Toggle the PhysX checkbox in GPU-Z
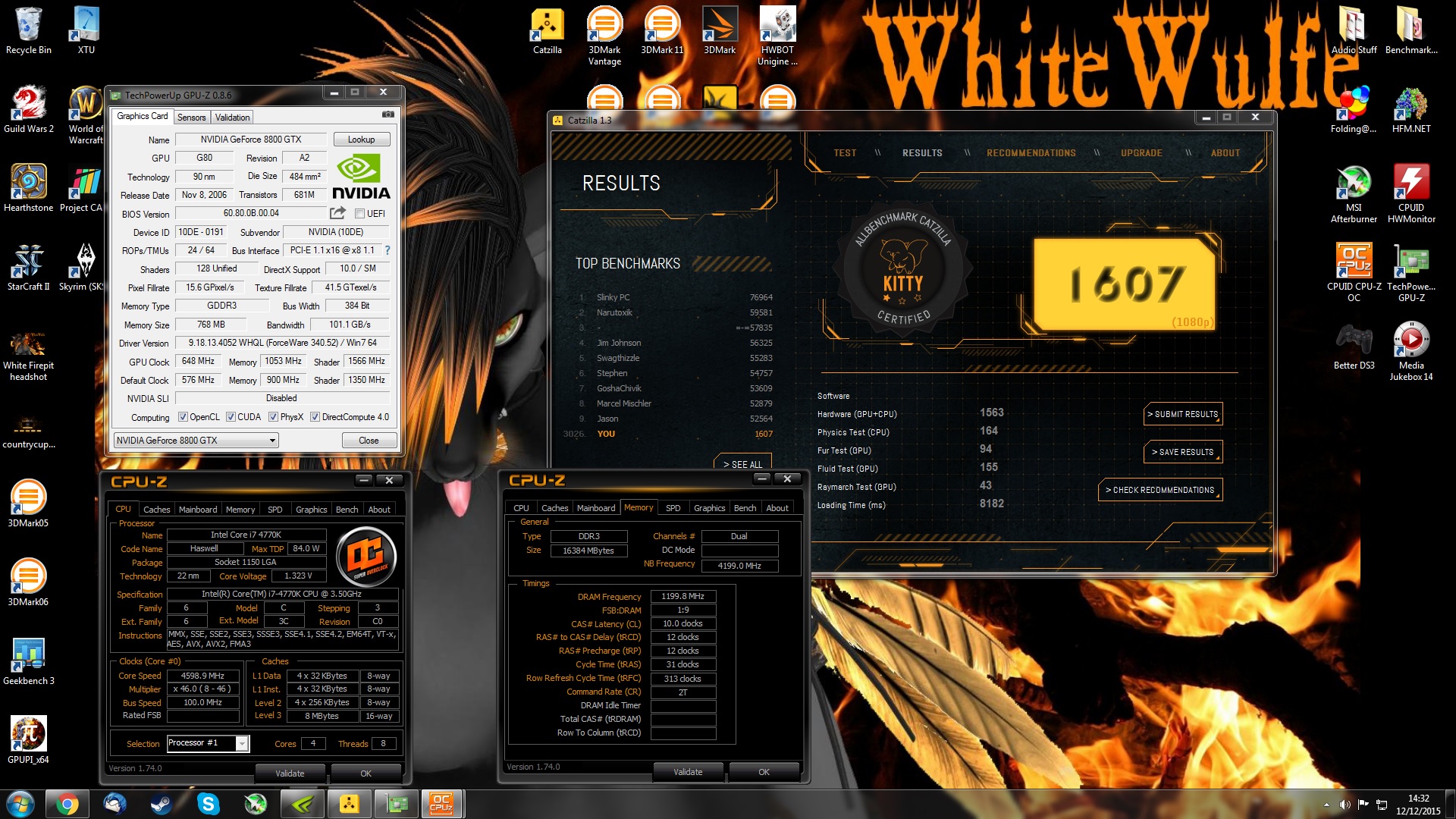The image size is (1456, 819). click(x=273, y=417)
